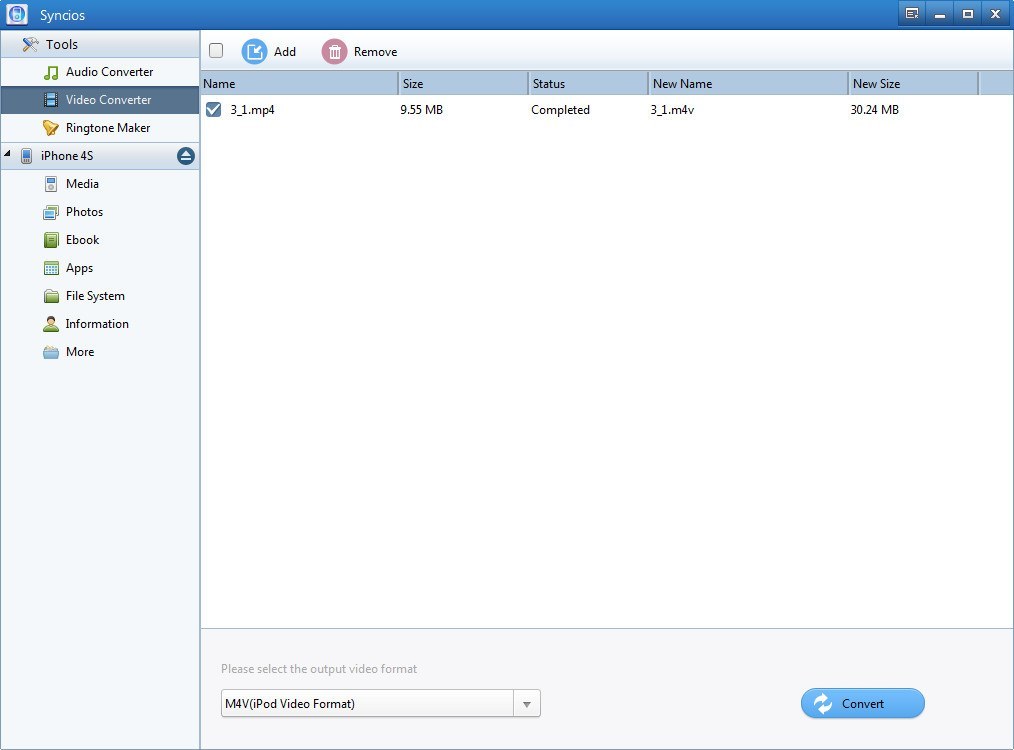Open the device File System
1014x750 pixels.
tap(94, 295)
